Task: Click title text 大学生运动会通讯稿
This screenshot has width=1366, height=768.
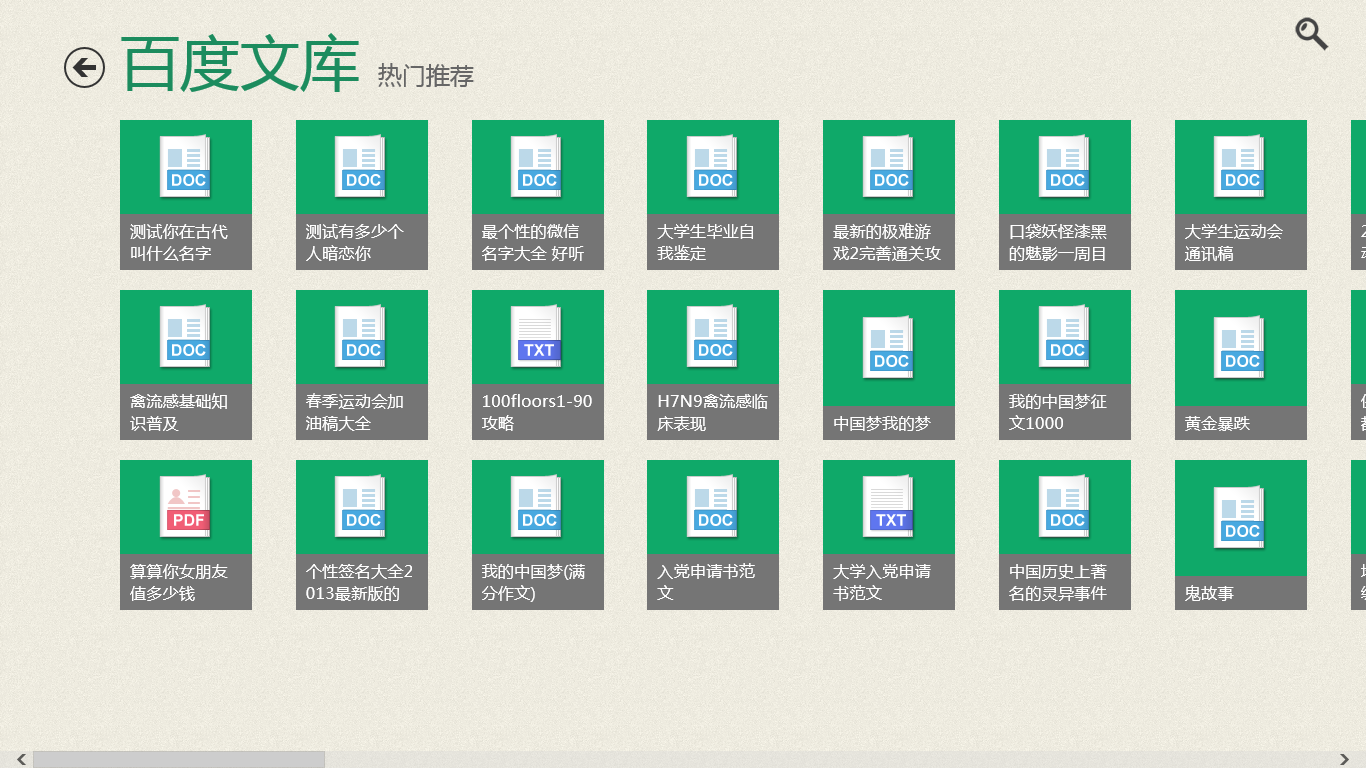Action: [1234, 243]
